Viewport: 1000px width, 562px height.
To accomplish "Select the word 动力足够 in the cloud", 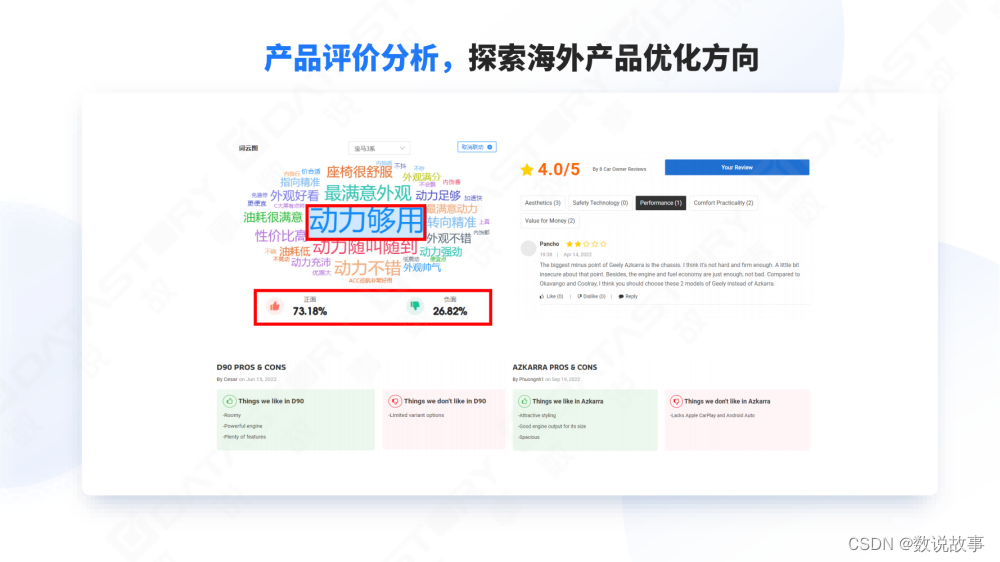I will point(438,195).
